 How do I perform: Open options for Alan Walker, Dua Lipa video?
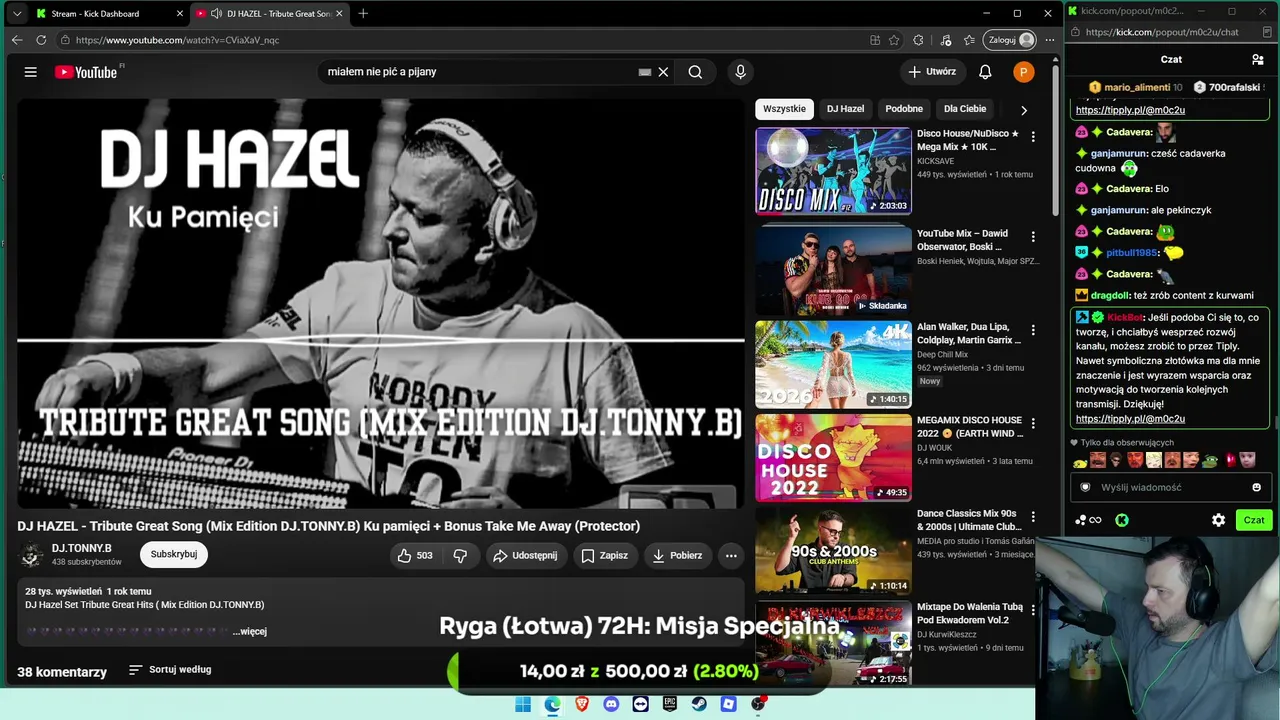click(1033, 330)
